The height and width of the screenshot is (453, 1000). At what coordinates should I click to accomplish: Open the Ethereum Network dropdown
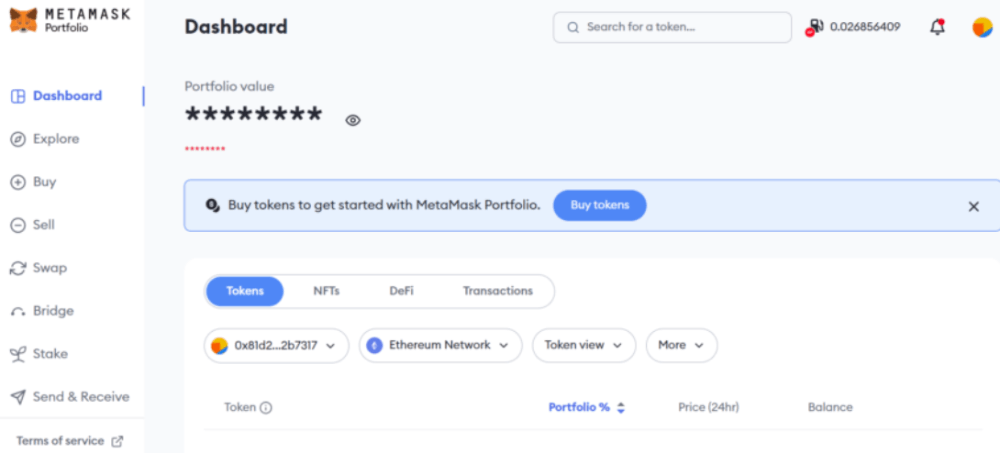pos(441,346)
